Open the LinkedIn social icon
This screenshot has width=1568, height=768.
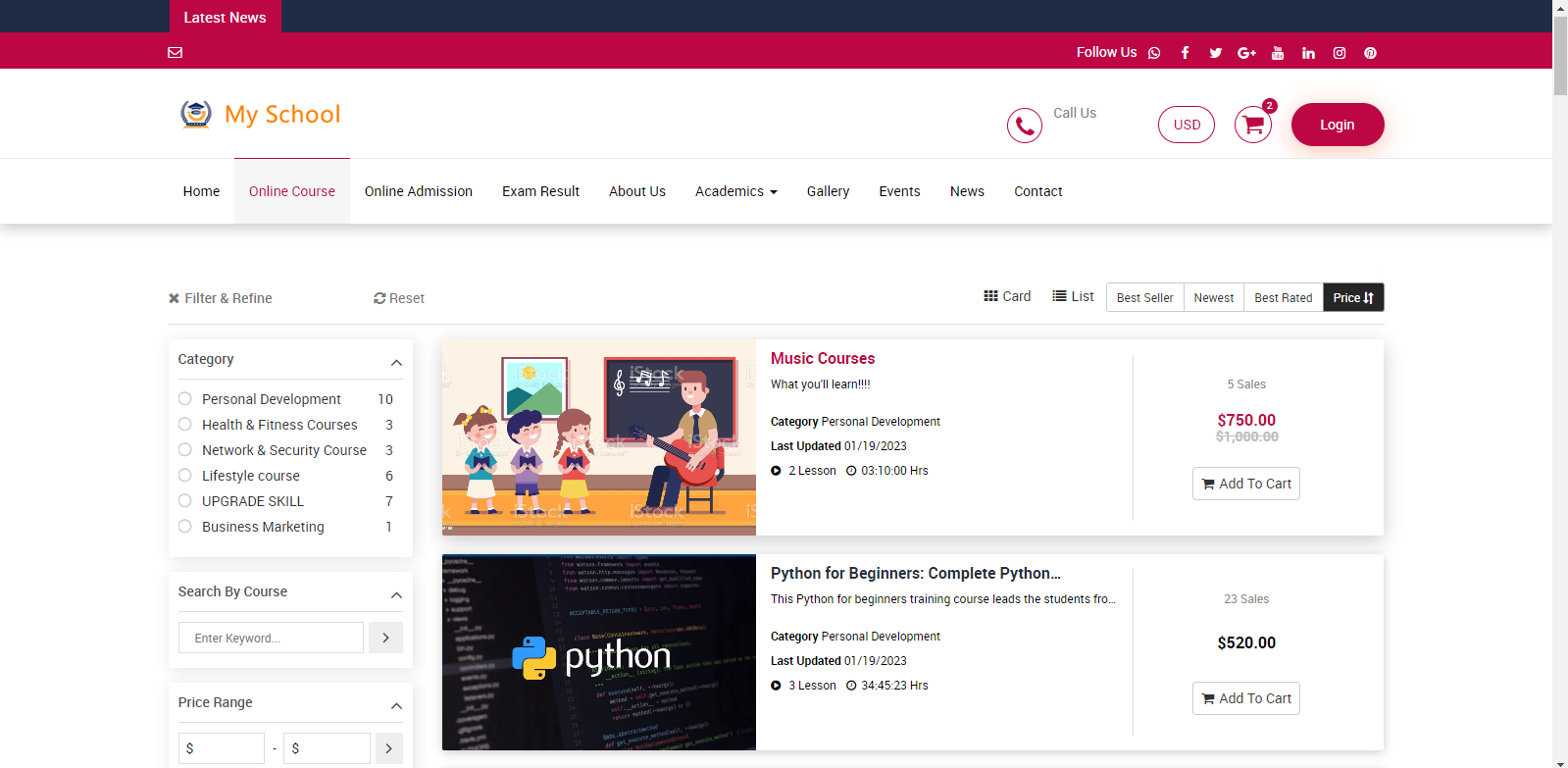coord(1308,53)
